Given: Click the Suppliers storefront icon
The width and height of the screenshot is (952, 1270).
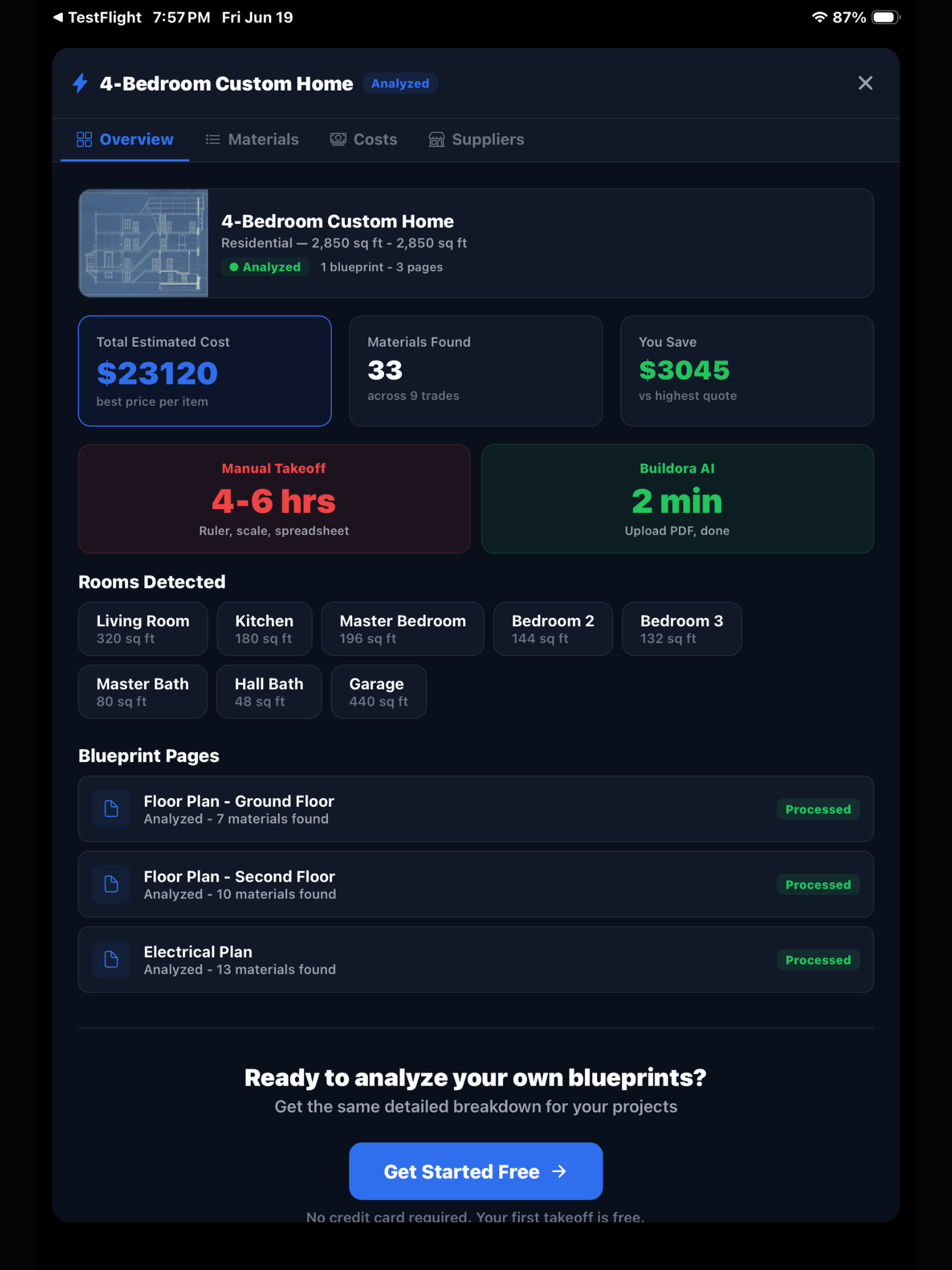Looking at the screenshot, I should (x=436, y=139).
